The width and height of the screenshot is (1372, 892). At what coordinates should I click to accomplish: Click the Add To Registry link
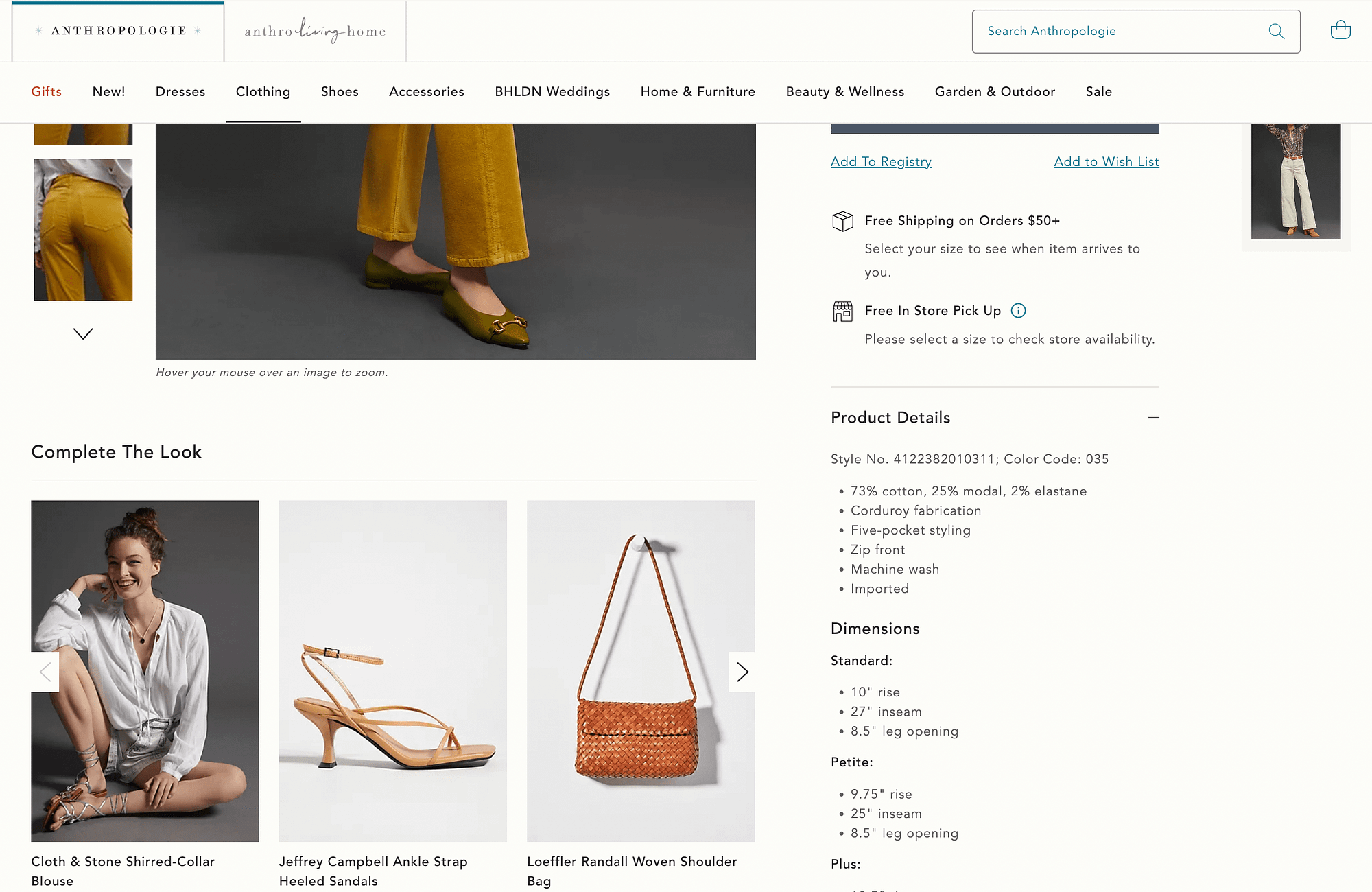coord(881,162)
